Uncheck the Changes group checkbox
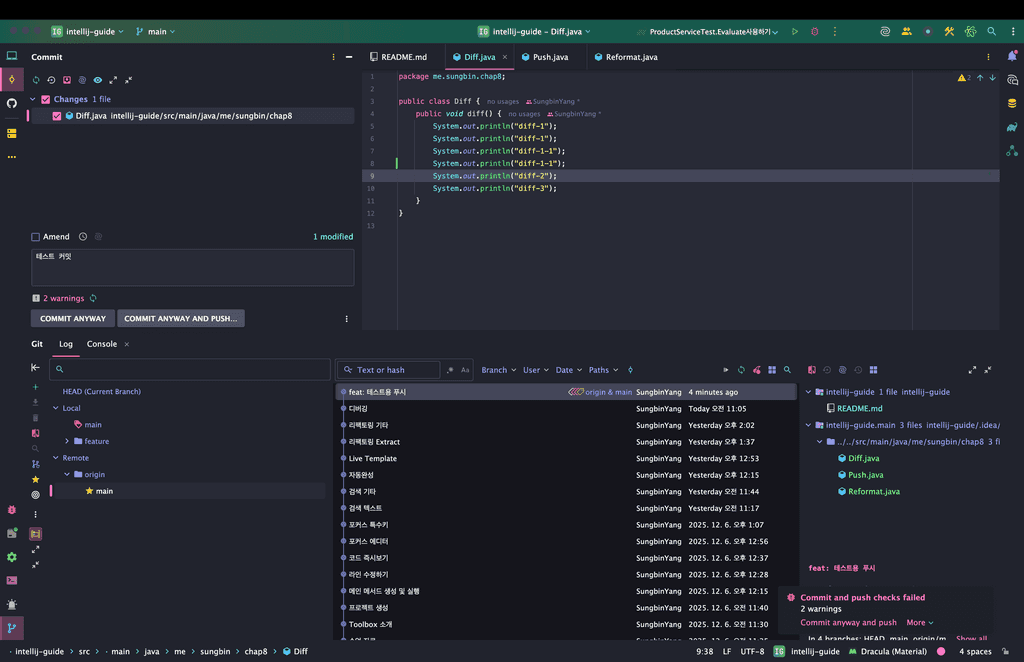The image size is (1024, 662). tap(45, 99)
